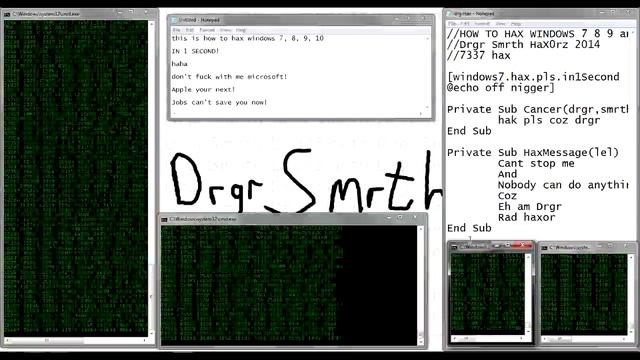Maximize the active small Command Prompt window
Viewport: 640px width, 360px height.
pos(507,245)
